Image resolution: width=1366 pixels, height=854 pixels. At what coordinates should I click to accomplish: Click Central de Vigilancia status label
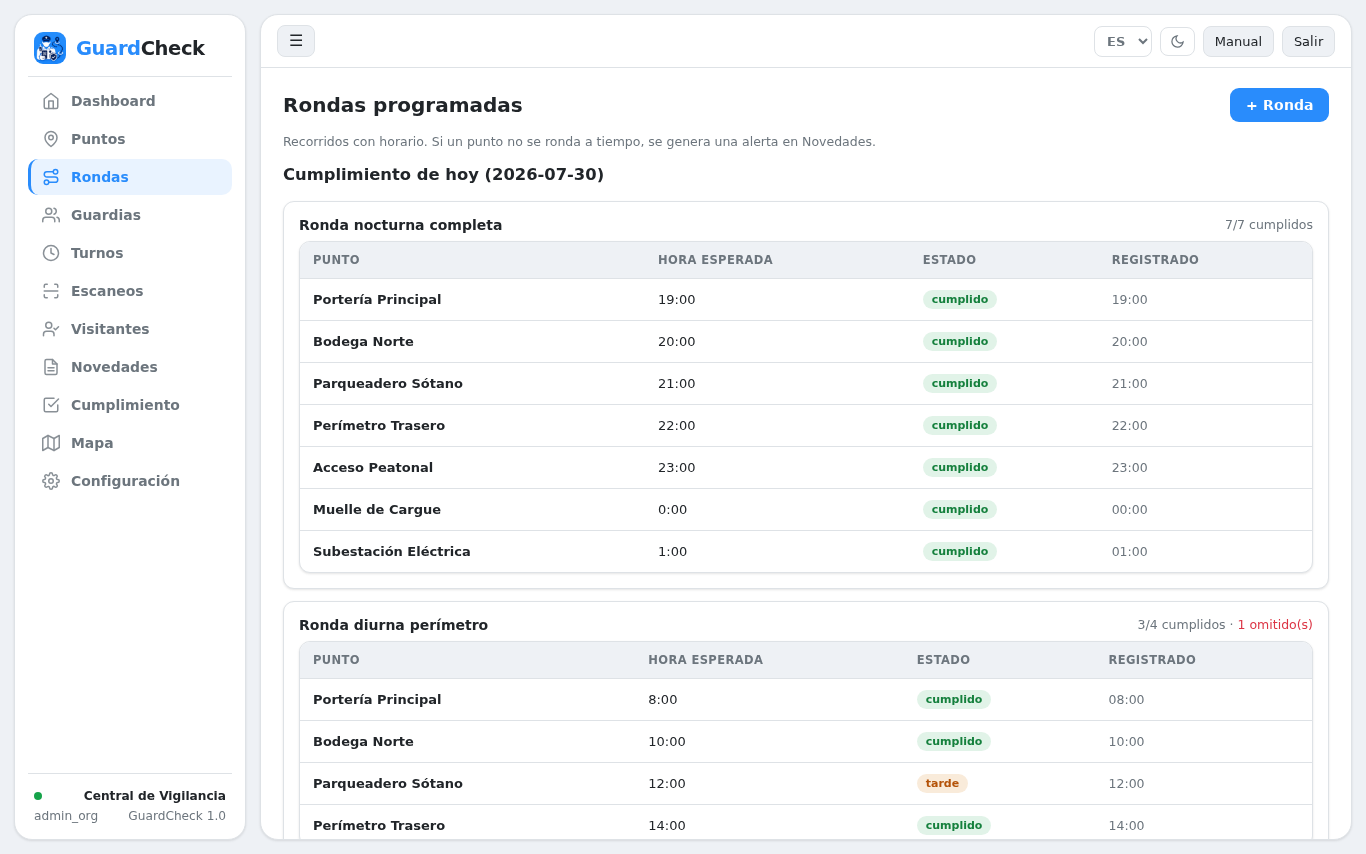(x=155, y=796)
